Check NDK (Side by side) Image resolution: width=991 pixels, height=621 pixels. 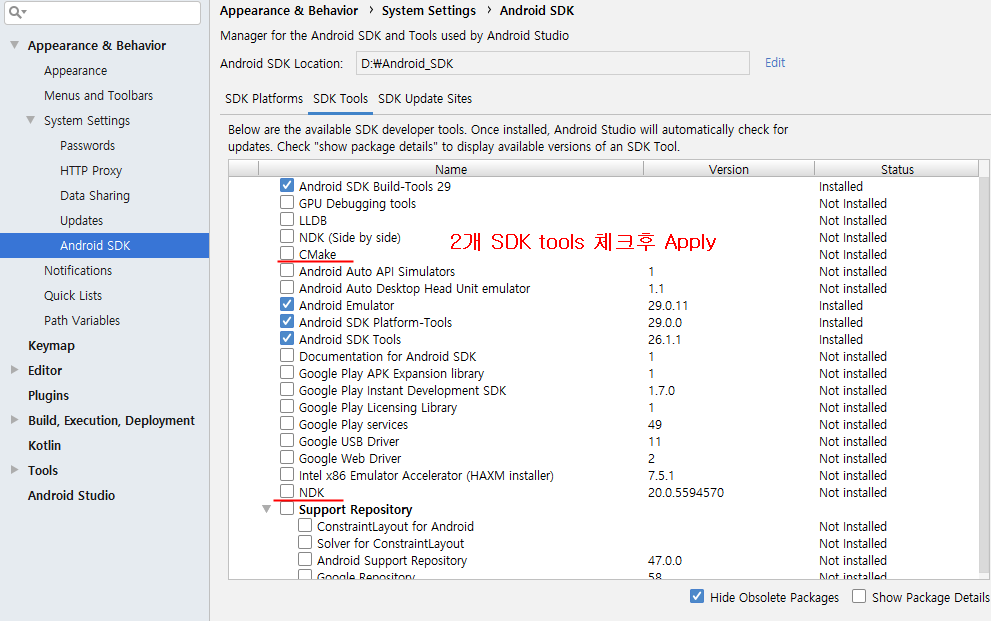287,236
